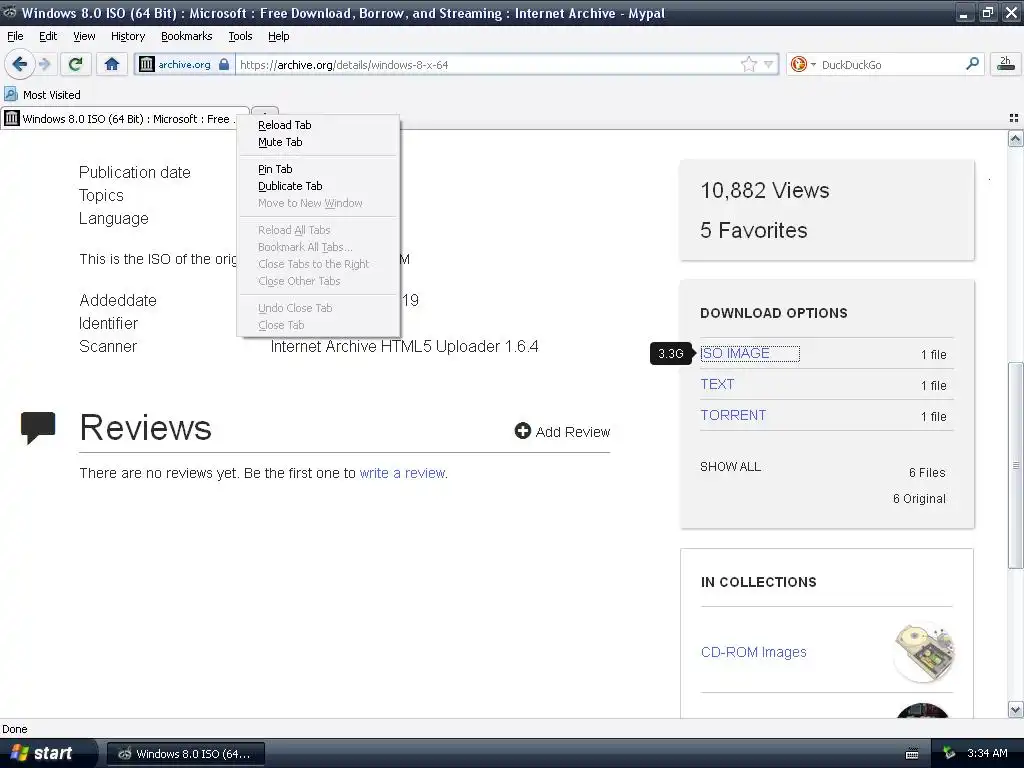
Task: Select the Mypal taskbar window button
Action: click(185, 754)
